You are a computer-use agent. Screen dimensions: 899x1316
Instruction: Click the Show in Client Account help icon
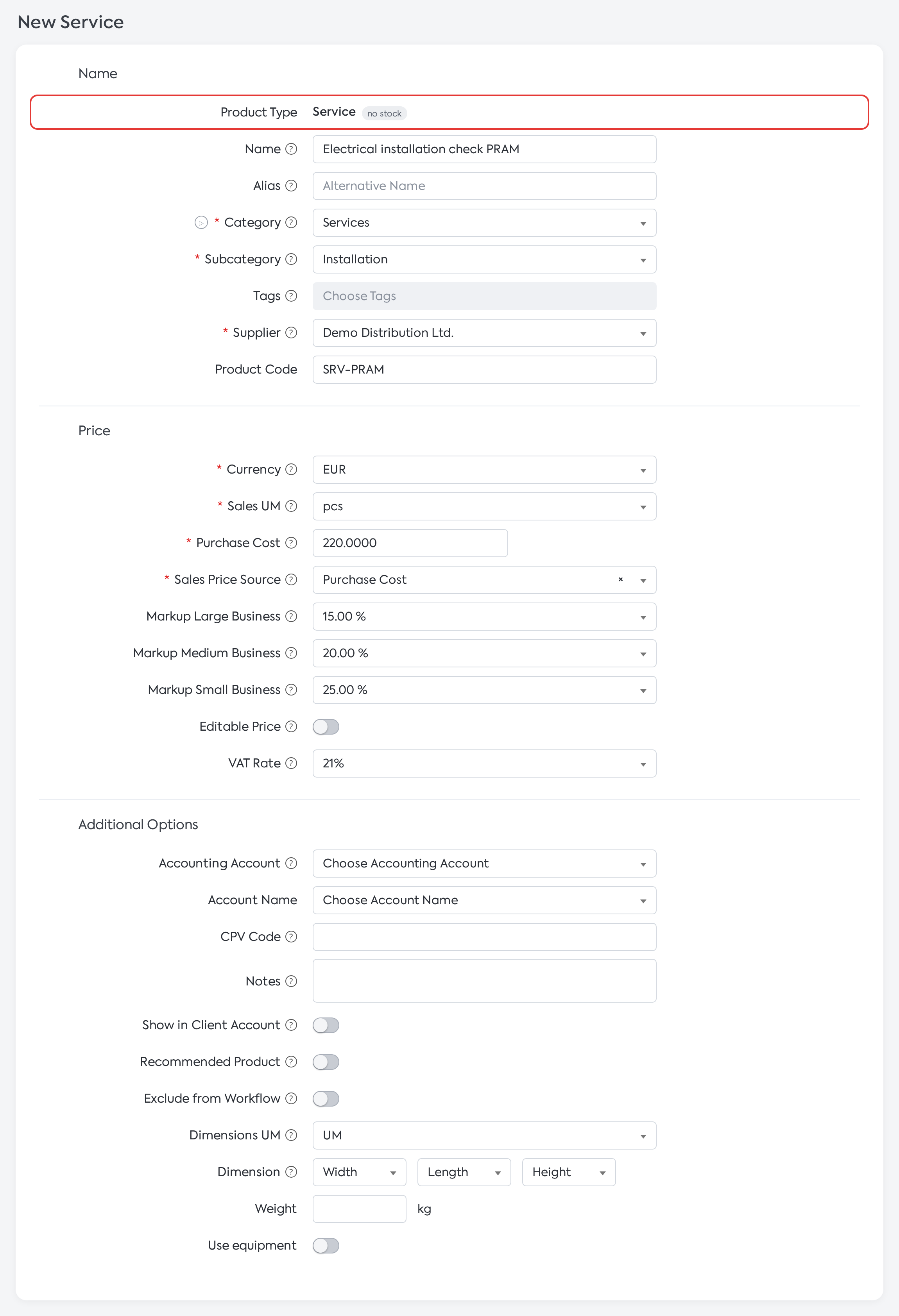(291, 1026)
